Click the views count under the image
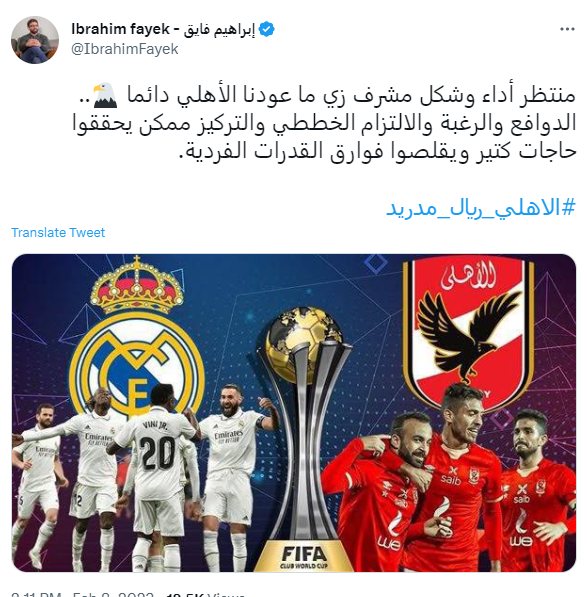This screenshot has height=597, width=587. [206, 594]
